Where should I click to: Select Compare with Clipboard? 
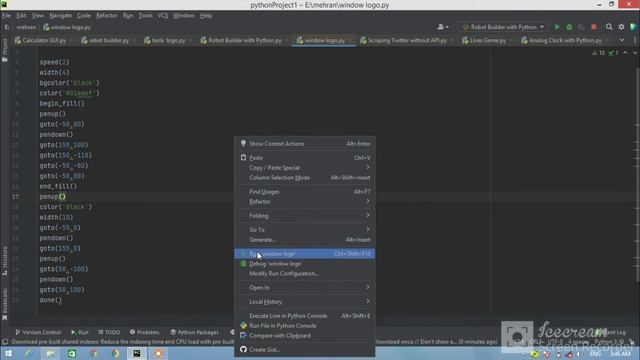[304, 336]
